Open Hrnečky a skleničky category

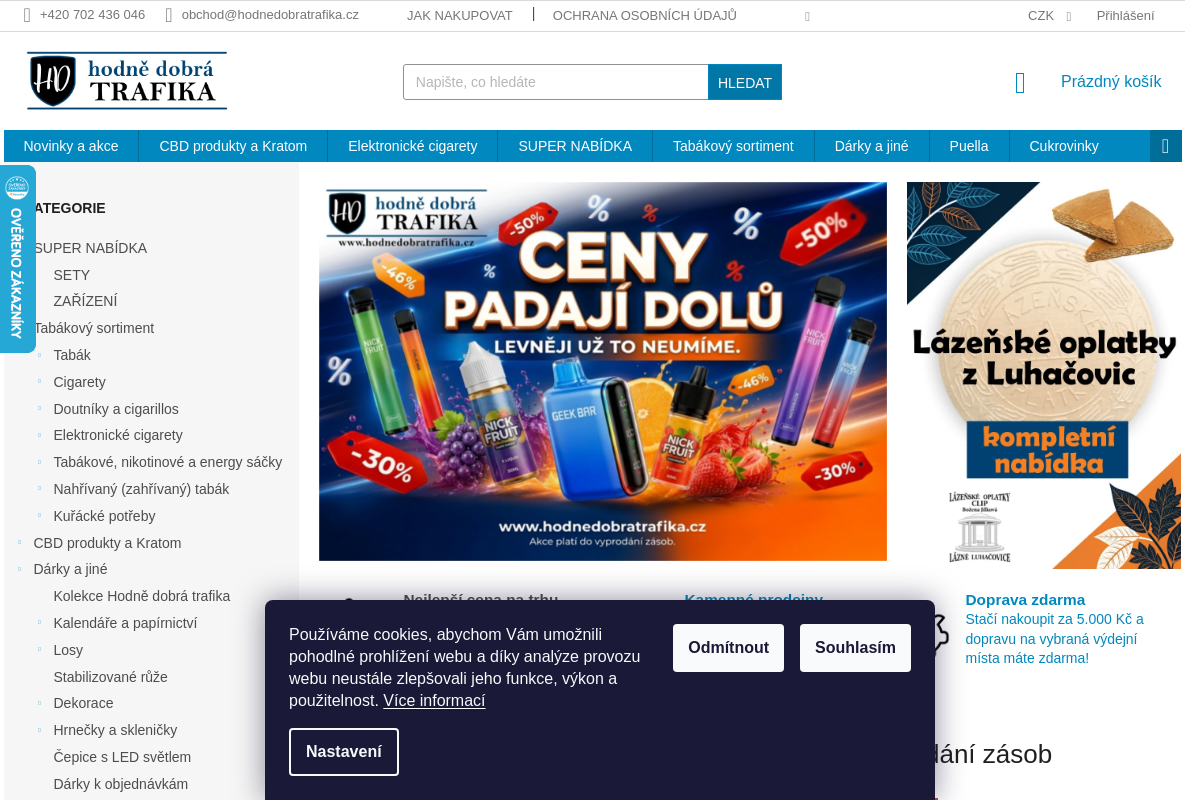click(x=115, y=730)
